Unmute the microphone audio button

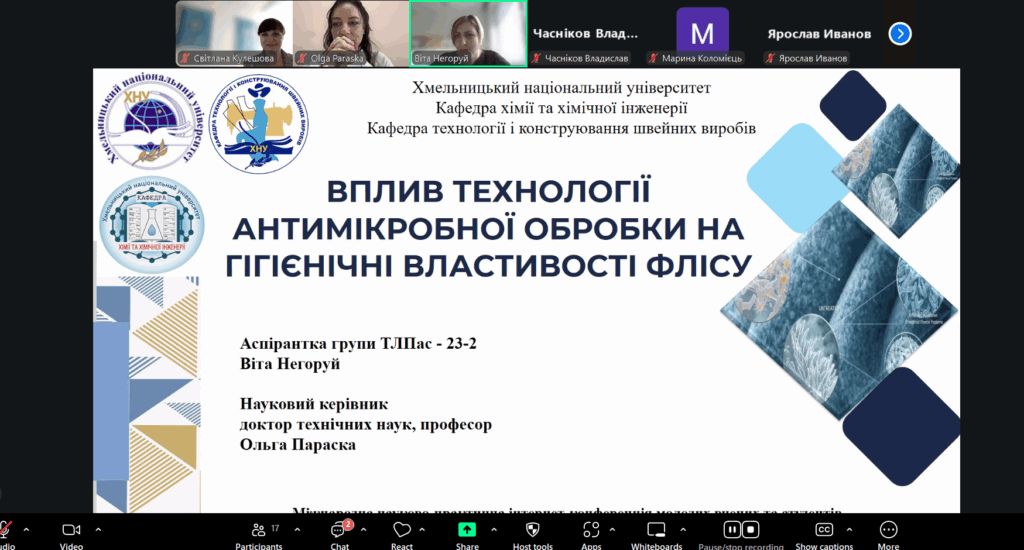click(5, 530)
